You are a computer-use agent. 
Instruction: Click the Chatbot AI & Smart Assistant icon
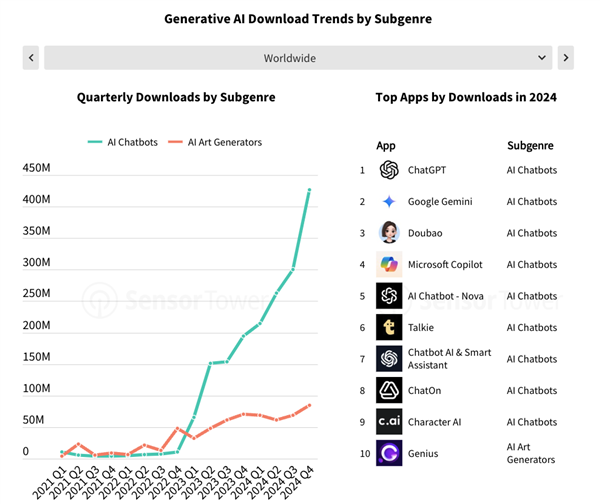(x=389, y=358)
